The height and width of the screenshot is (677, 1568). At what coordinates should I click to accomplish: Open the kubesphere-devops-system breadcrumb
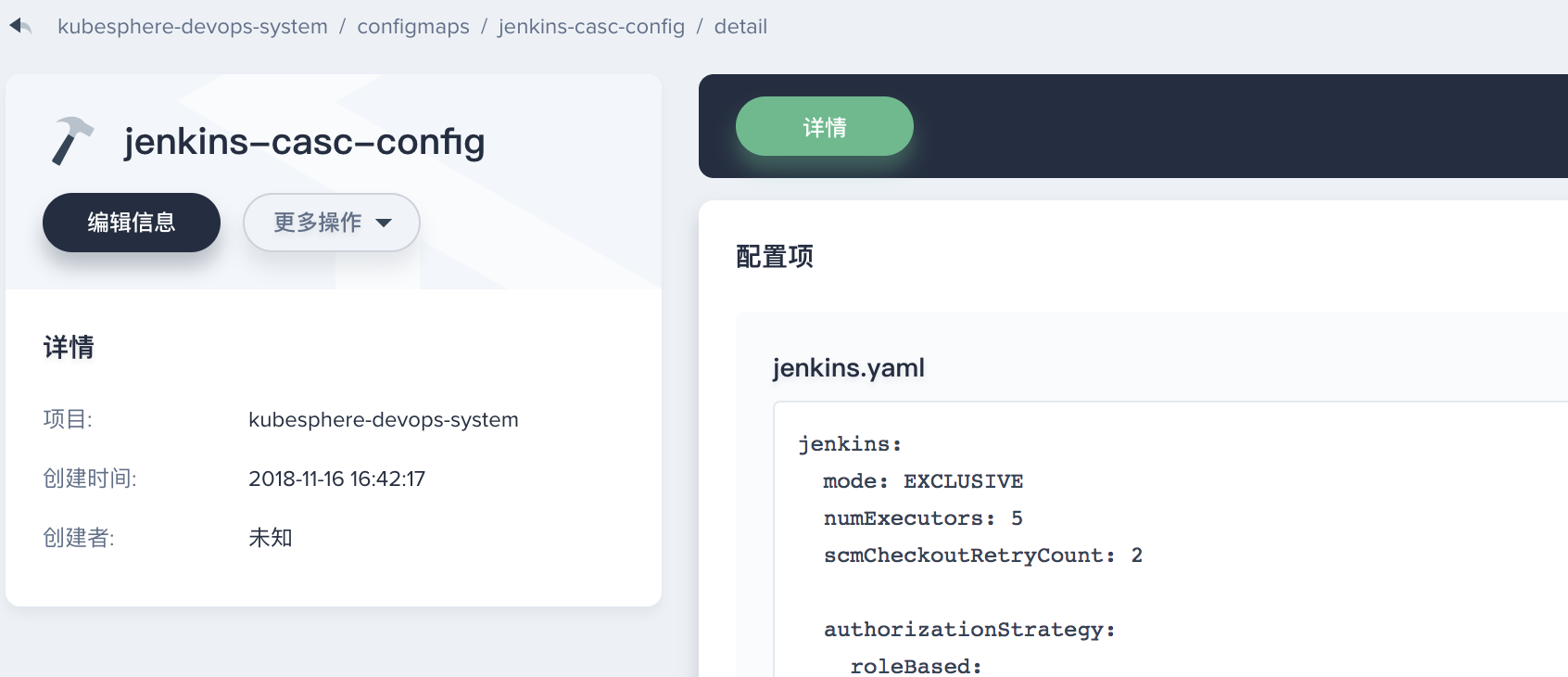pyautogui.click(x=193, y=26)
